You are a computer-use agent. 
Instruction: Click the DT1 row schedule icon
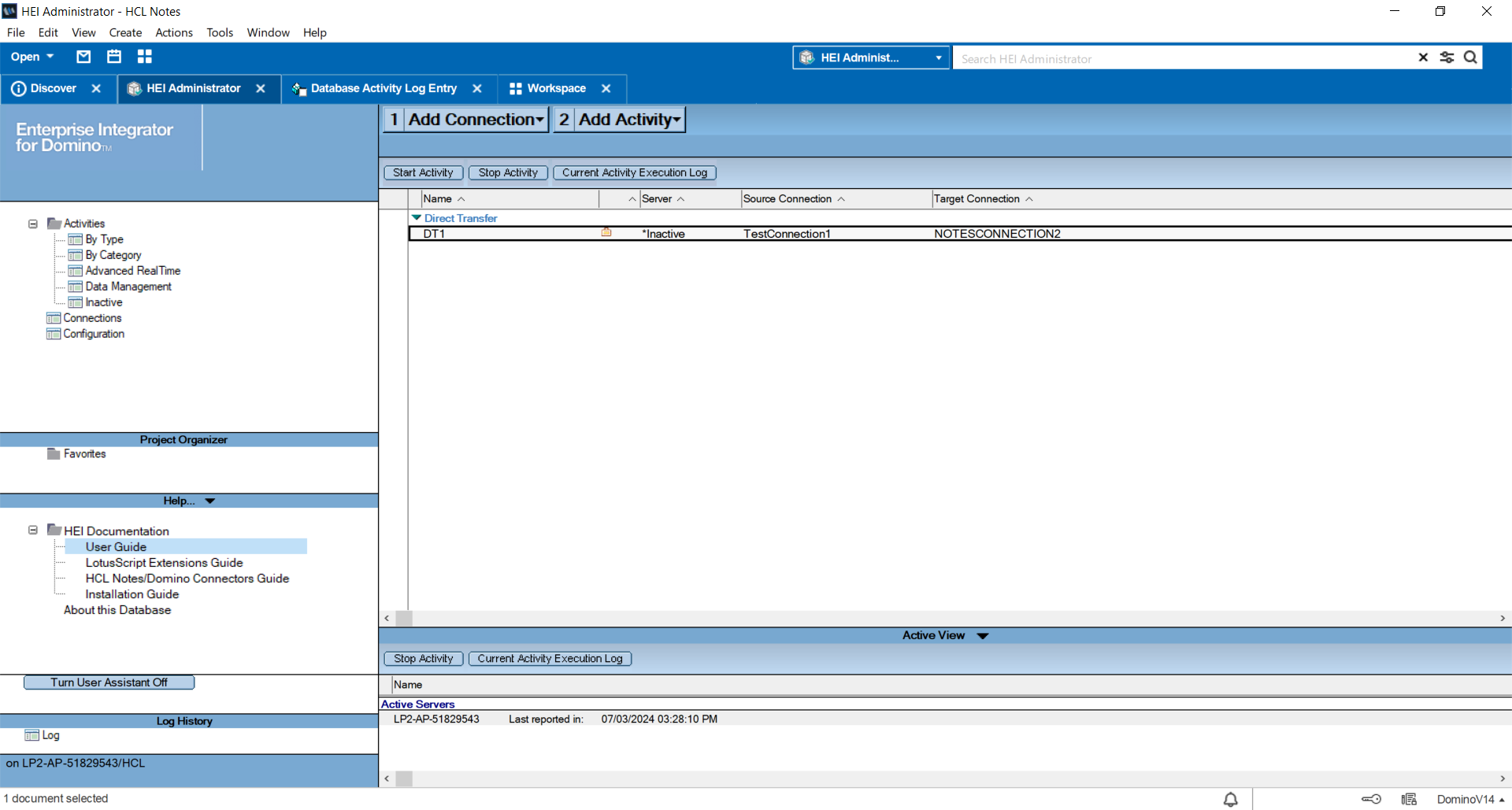(x=606, y=232)
